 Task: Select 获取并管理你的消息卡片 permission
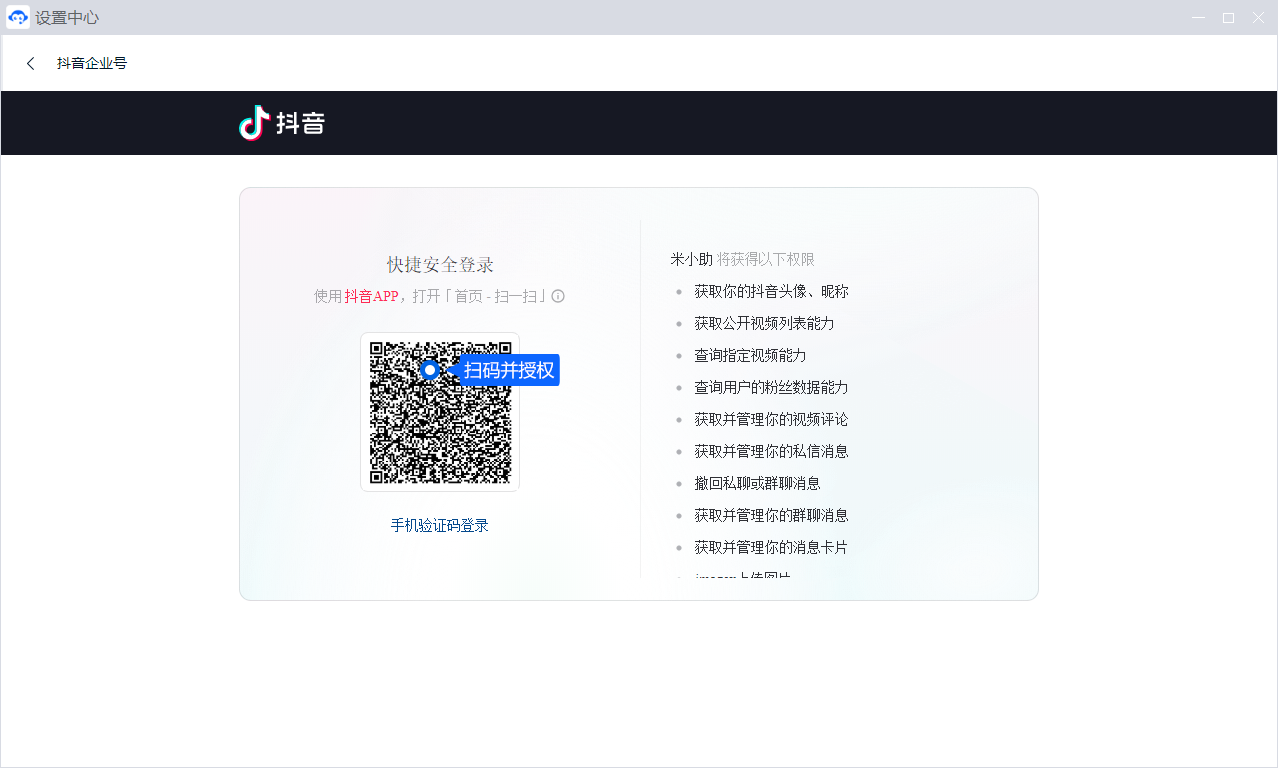click(x=771, y=547)
